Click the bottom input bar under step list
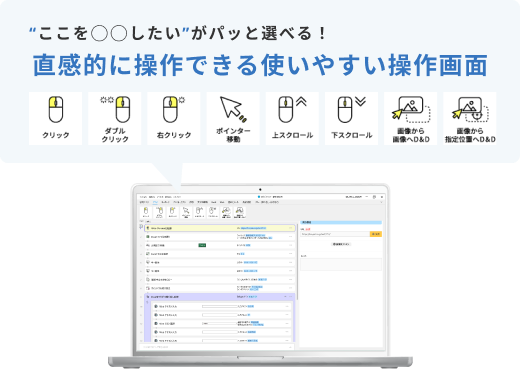This screenshot has height=369, width=520. click(217, 347)
